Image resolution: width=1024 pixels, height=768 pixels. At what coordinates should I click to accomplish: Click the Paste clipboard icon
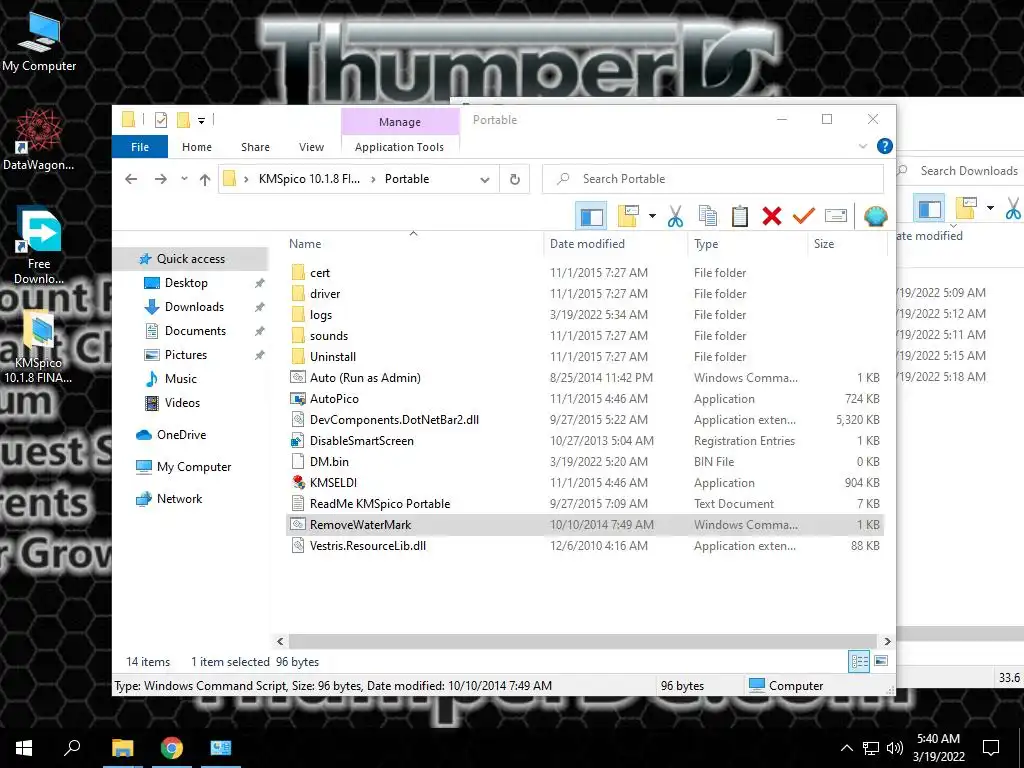739,216
